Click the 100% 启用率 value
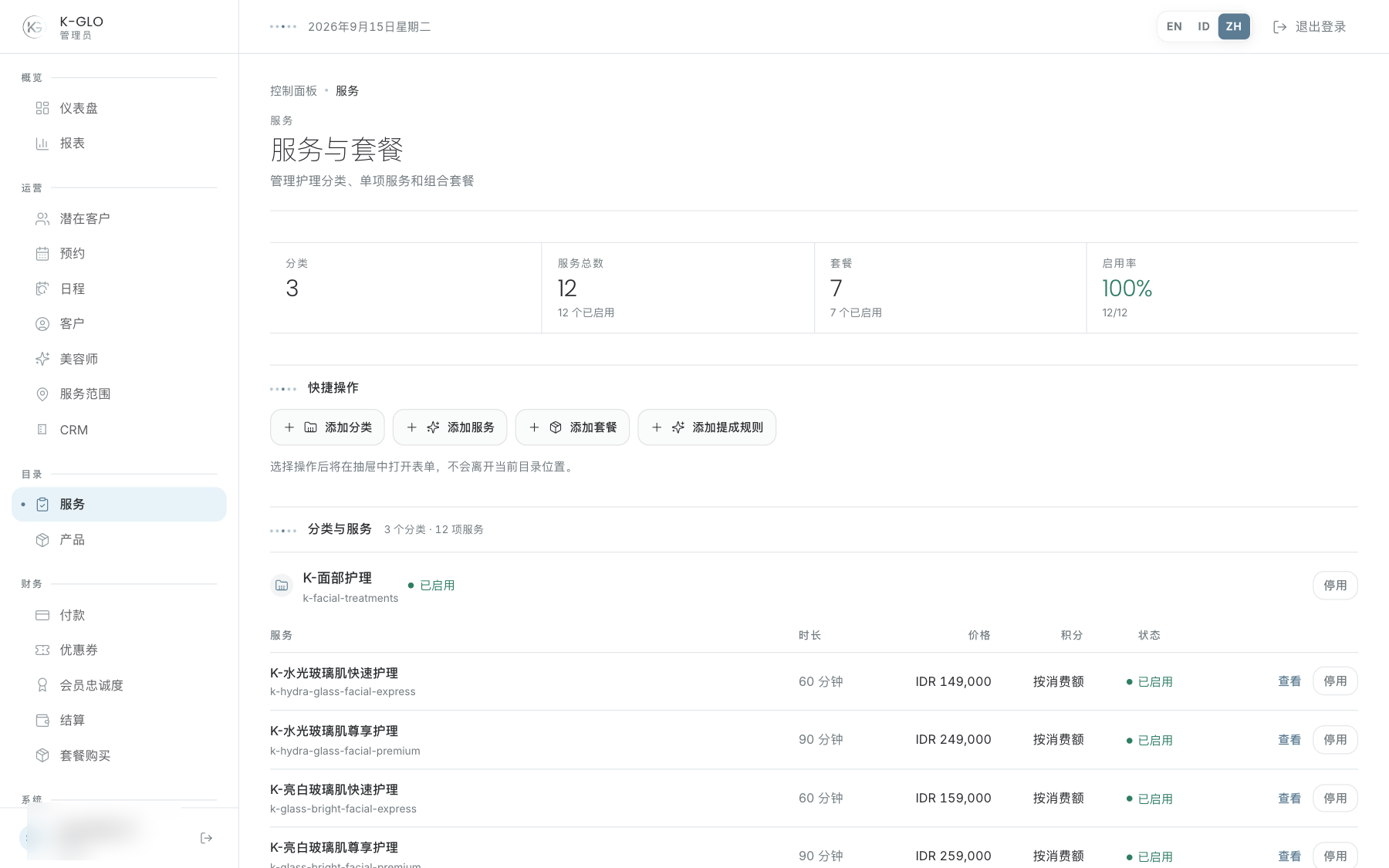1389x868 pixels. (1127, 289)
